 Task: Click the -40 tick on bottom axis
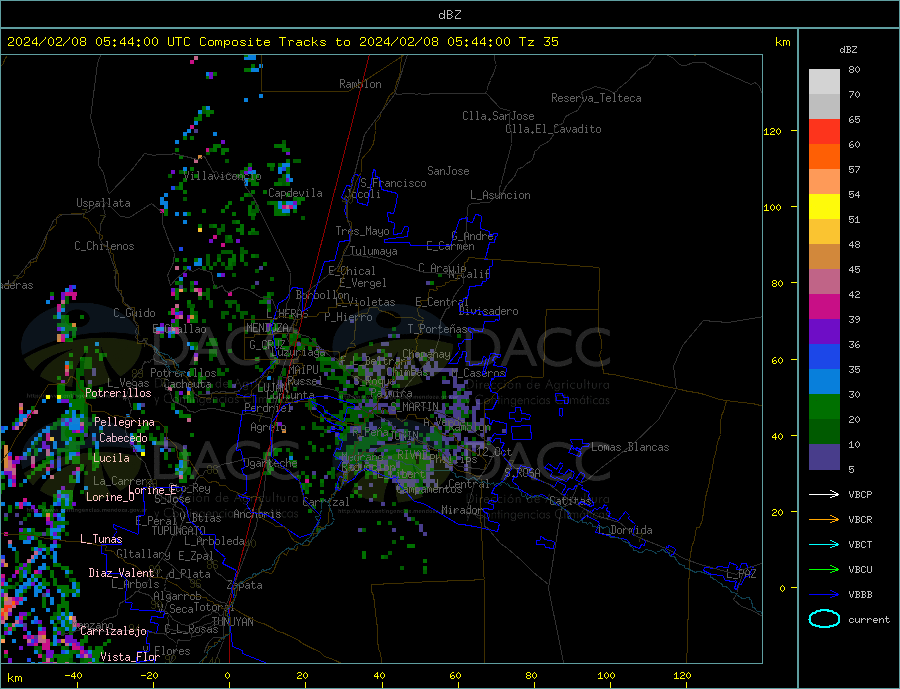[x=73, y=675]
